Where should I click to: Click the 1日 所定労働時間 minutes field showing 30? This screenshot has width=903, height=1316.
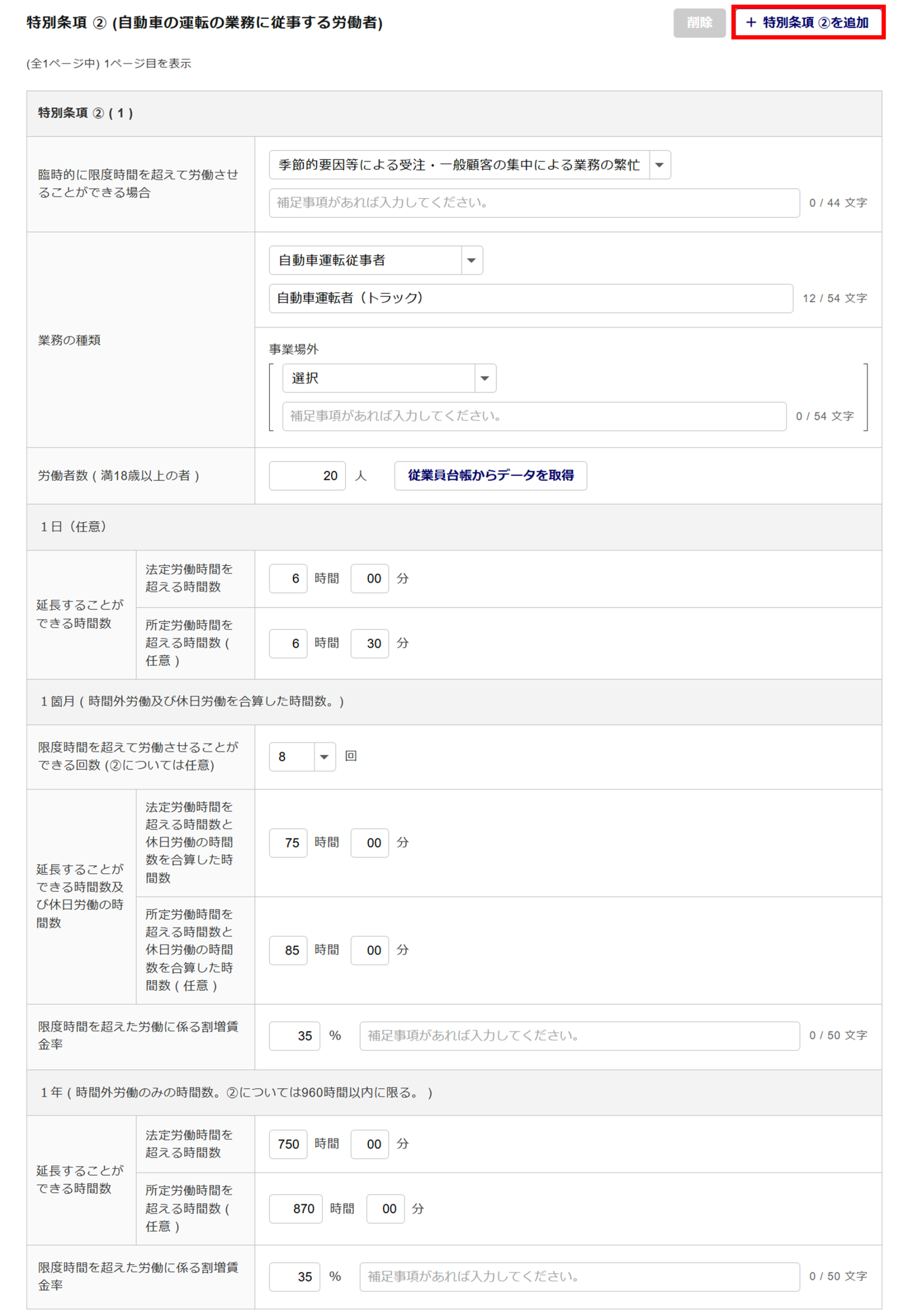[x=369, y=643]
